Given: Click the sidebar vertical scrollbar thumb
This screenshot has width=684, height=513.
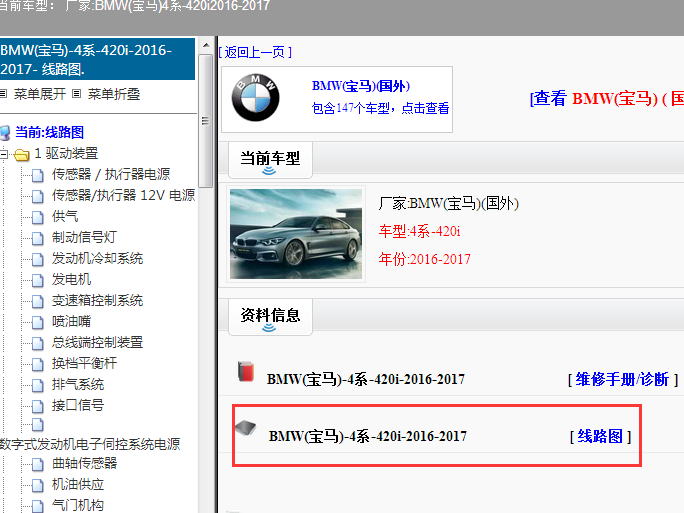Looking at the screenshot, I should 205,121.
